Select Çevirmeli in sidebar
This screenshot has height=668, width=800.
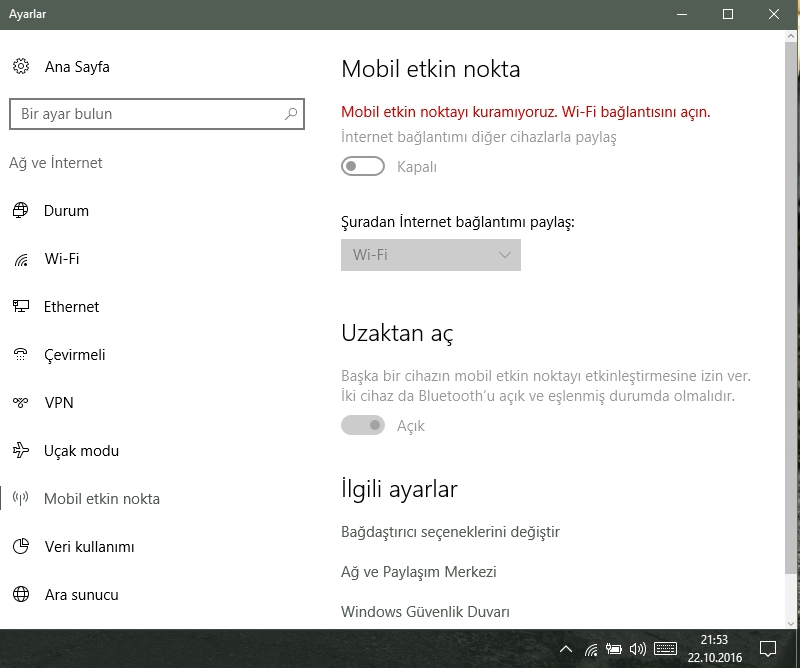click(74, 355)
